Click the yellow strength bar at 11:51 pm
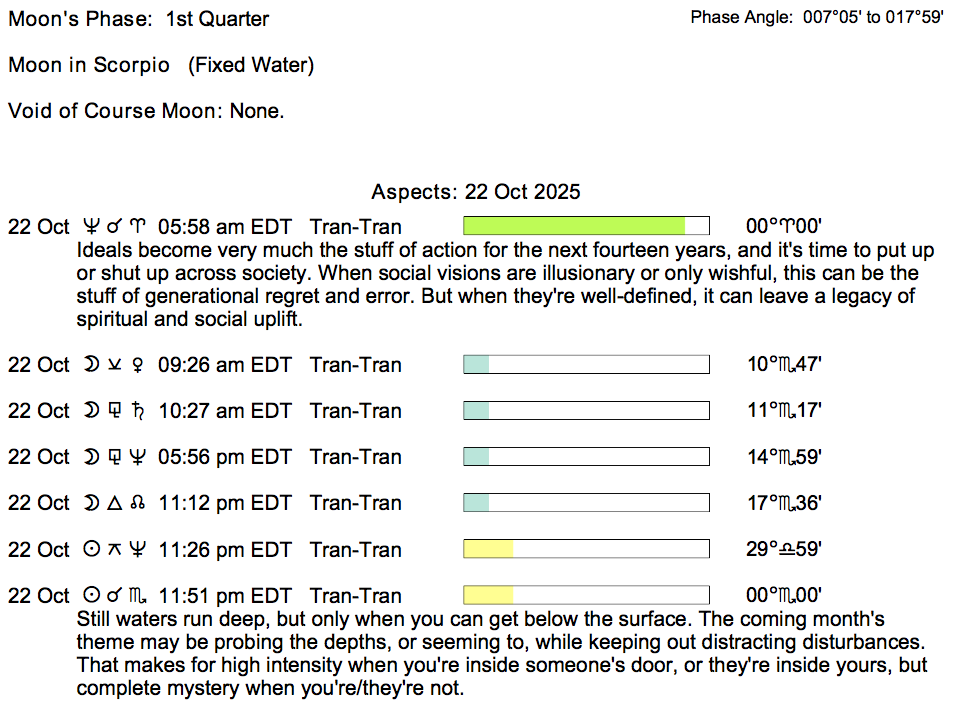Screen dimensions: 968x710 (x=489, y=596)
